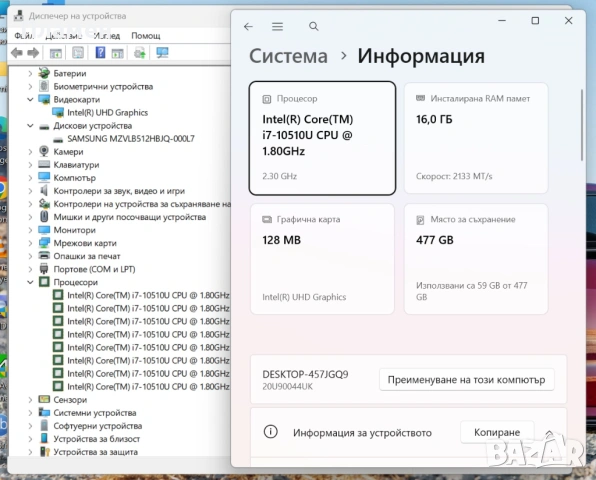596x480 pixels.
Task: Click the Видеокарти display adapter icon
Action: 44,100
